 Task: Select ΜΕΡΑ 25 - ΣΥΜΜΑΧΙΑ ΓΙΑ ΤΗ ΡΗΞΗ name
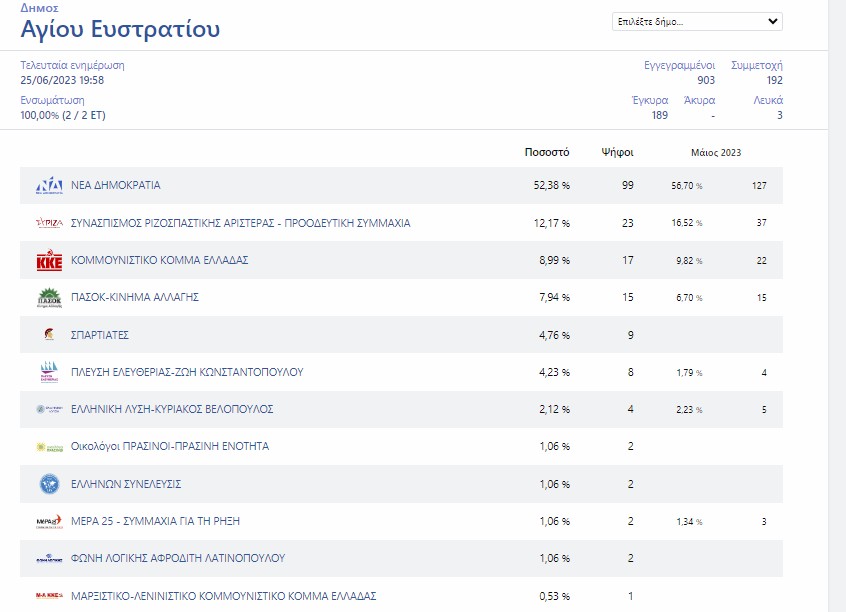[x=155, y=521]
